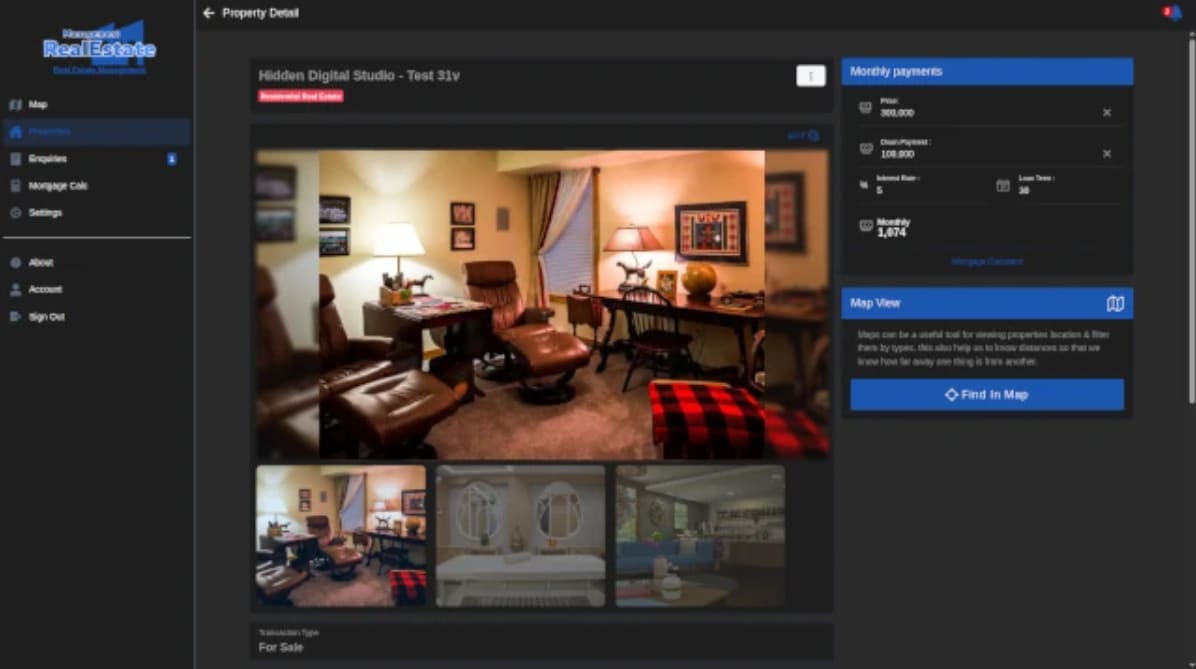
Task: Open the Mortgage Calculator link
Action: 987,261
